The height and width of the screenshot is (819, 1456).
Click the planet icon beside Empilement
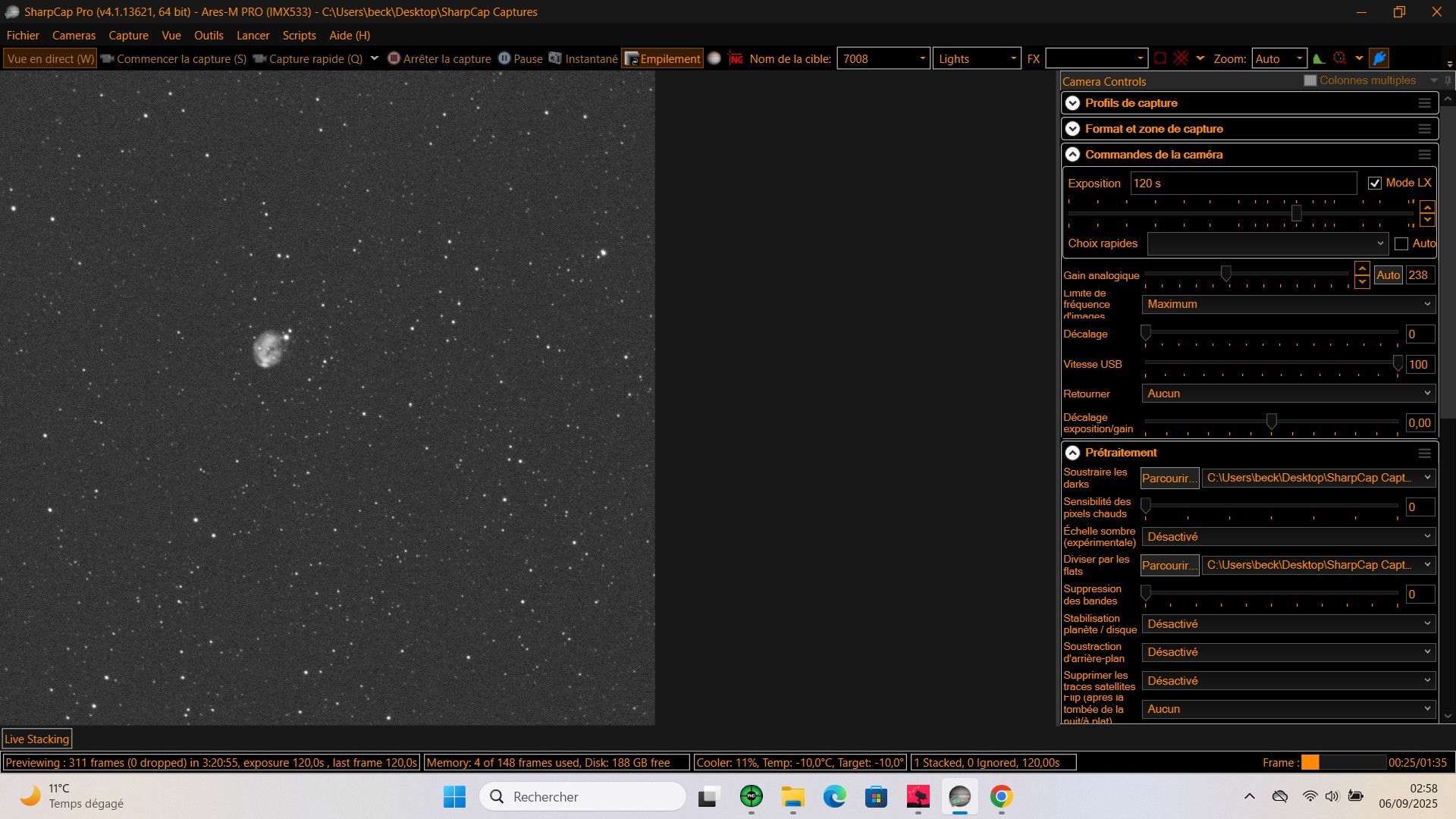[714, 58]
